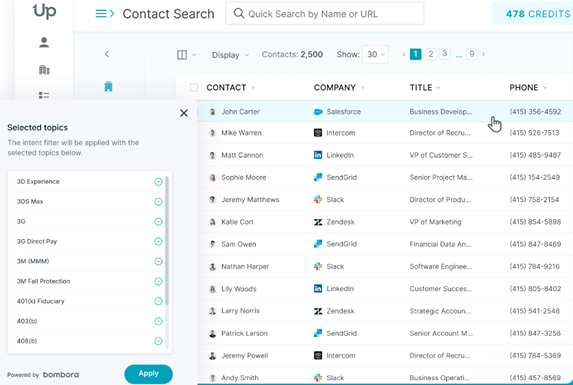The width and height of the screenshot is (573, 385).
Task: Remove the 3G Direct Pay topic
Action: (158, 241)
